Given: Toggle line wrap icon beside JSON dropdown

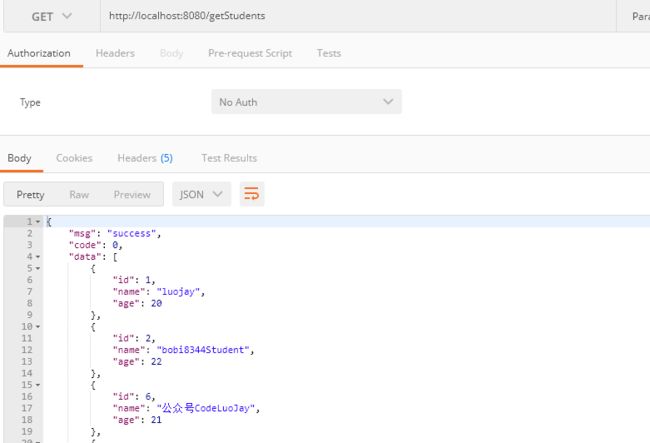Looking at the screenshot, I should [252, 194].
